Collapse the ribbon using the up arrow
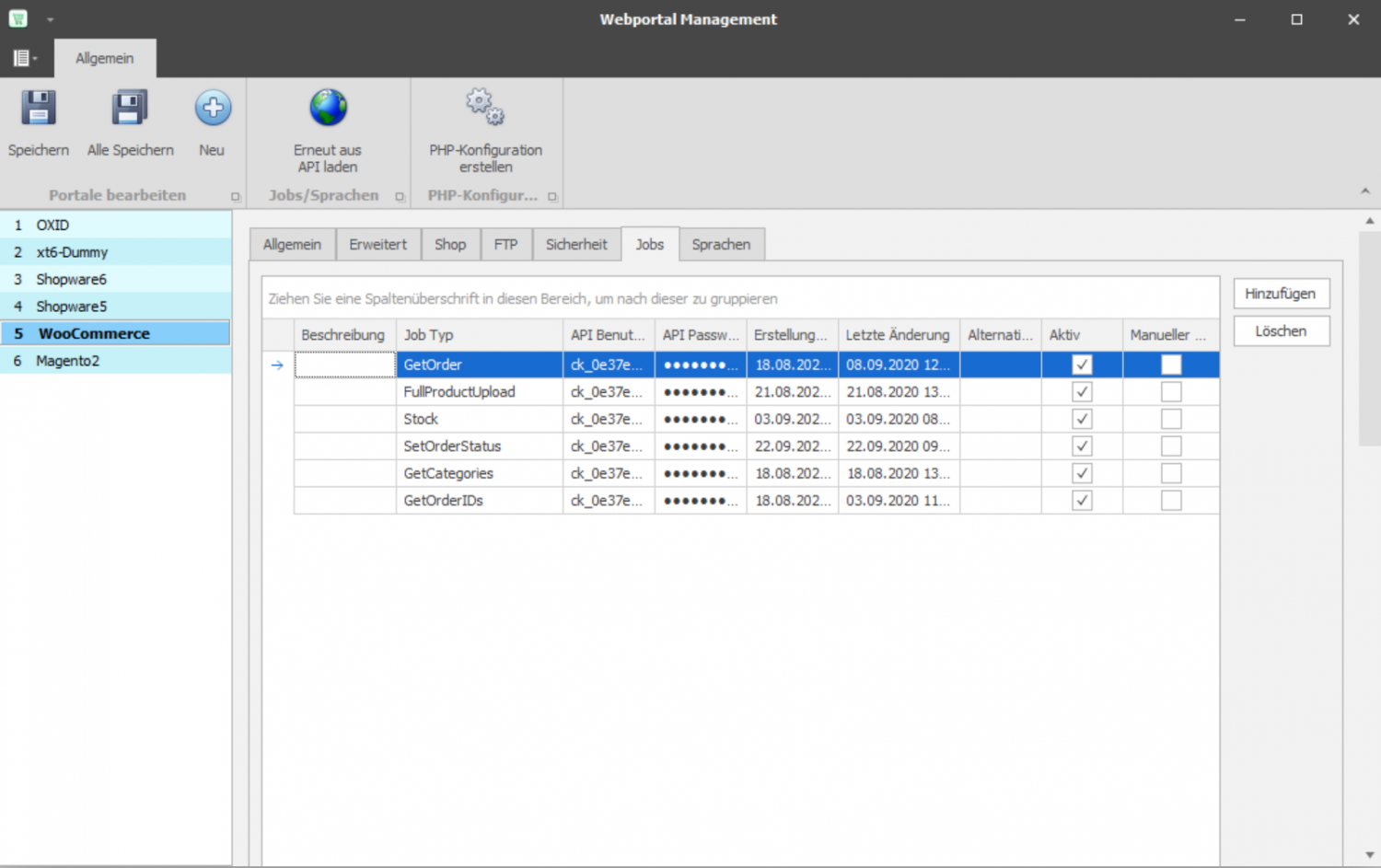The height and width of the screenshot is (868, 1381). (x=1364, y=191)
